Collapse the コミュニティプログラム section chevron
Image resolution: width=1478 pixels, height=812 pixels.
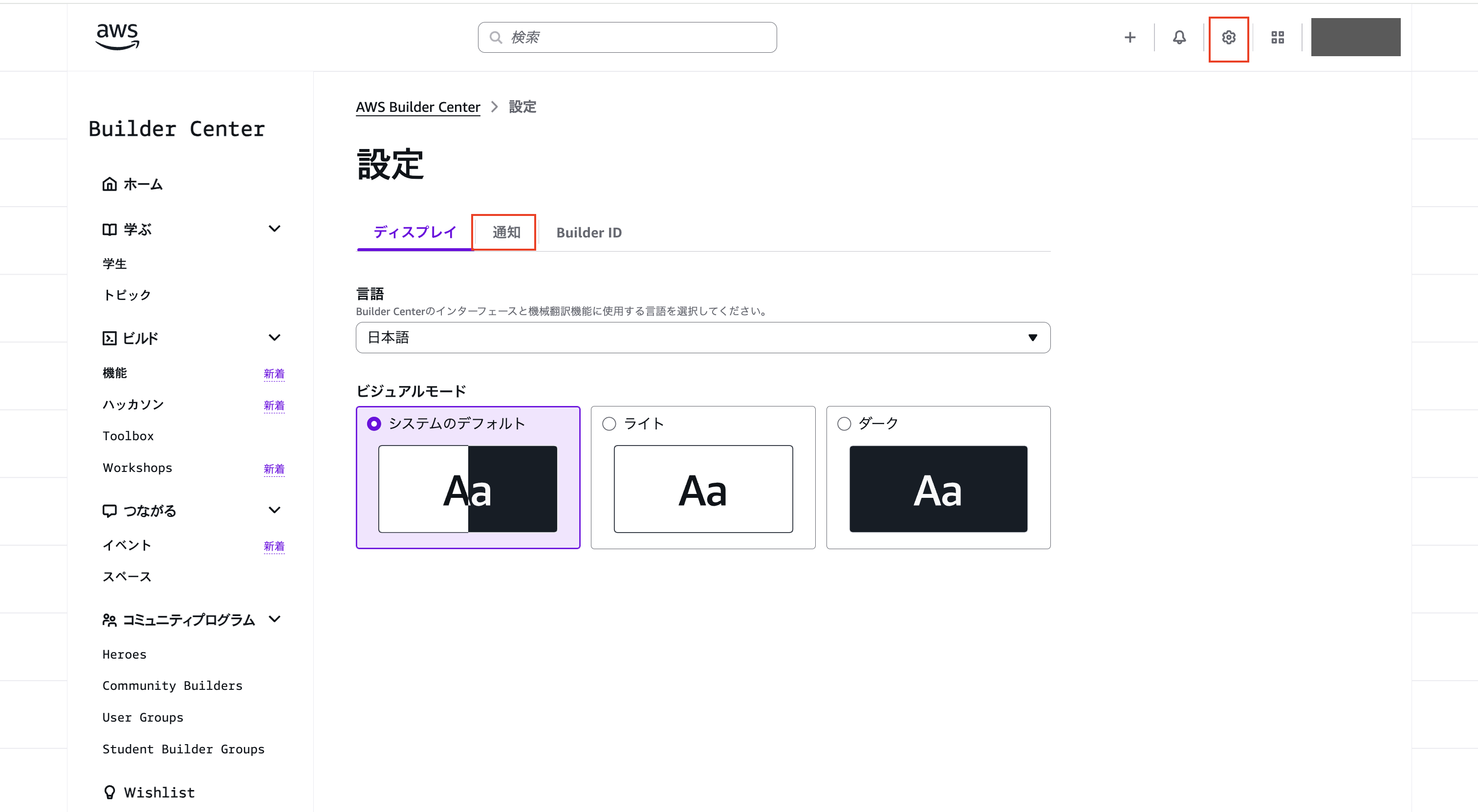click(275, 620)
